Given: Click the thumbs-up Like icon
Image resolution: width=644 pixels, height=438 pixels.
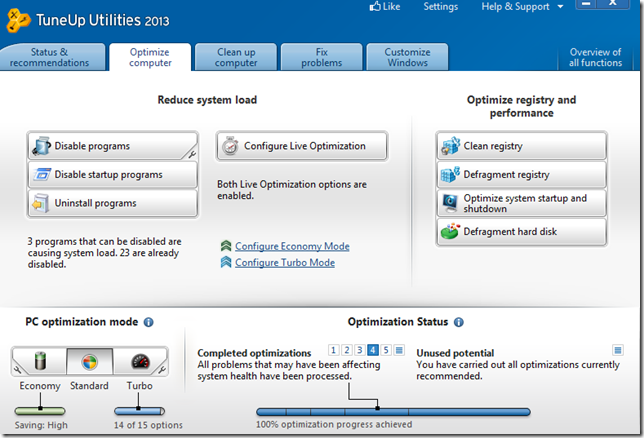Looking at the screenshot, I should point(375,6).
